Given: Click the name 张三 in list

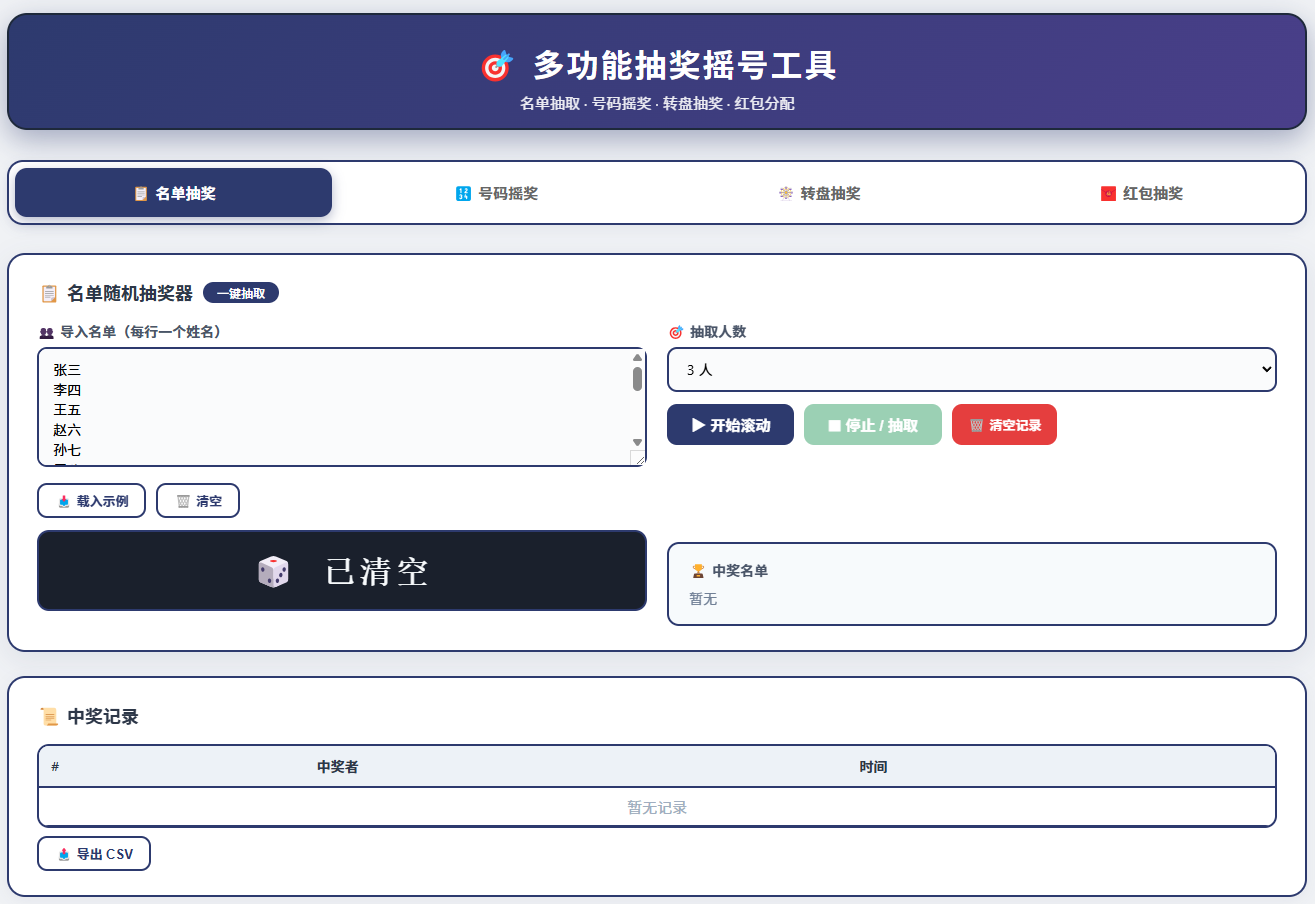Looking at the screenshot, I should 67,370.
